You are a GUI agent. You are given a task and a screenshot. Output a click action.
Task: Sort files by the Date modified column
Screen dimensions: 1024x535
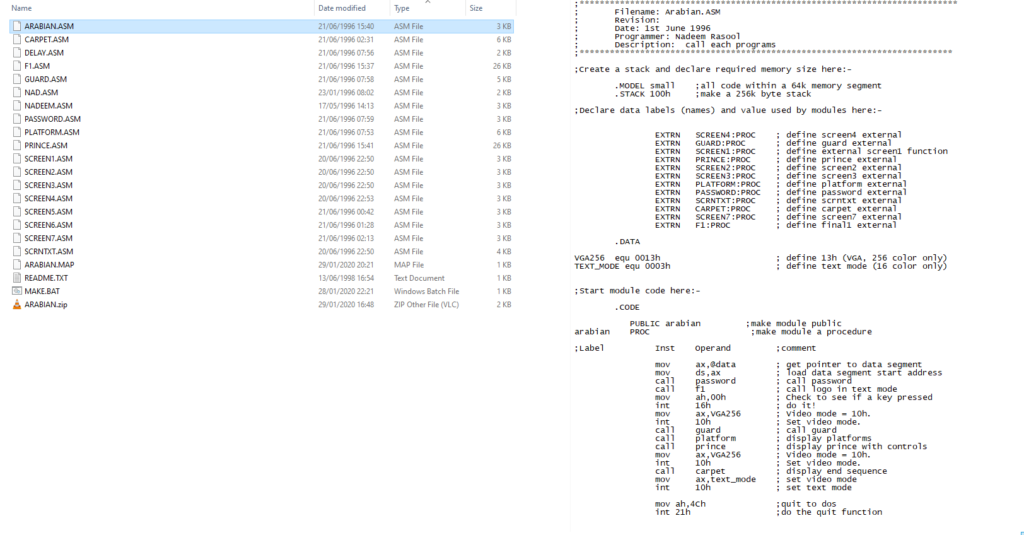342,8
